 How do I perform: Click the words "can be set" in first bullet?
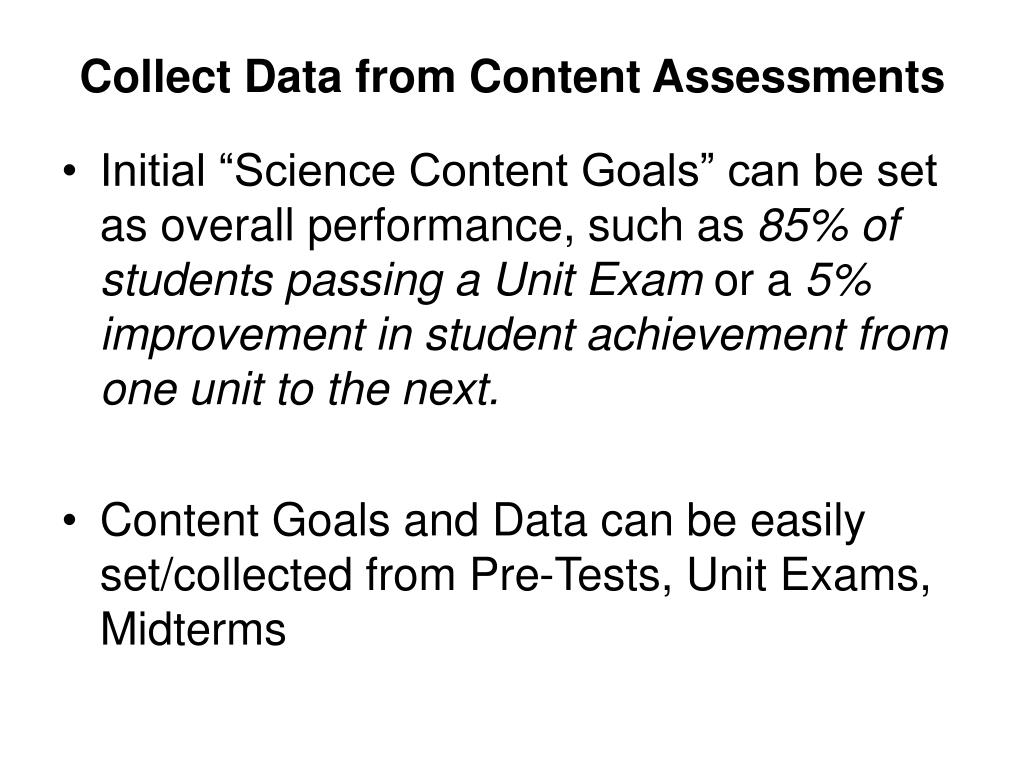coord(833,170)
